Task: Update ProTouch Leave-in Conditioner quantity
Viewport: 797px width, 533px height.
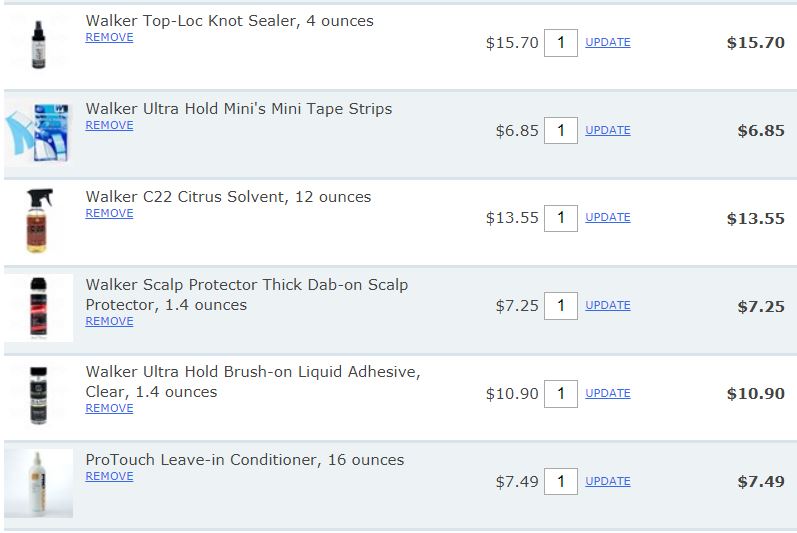Action: coord(607,481)
